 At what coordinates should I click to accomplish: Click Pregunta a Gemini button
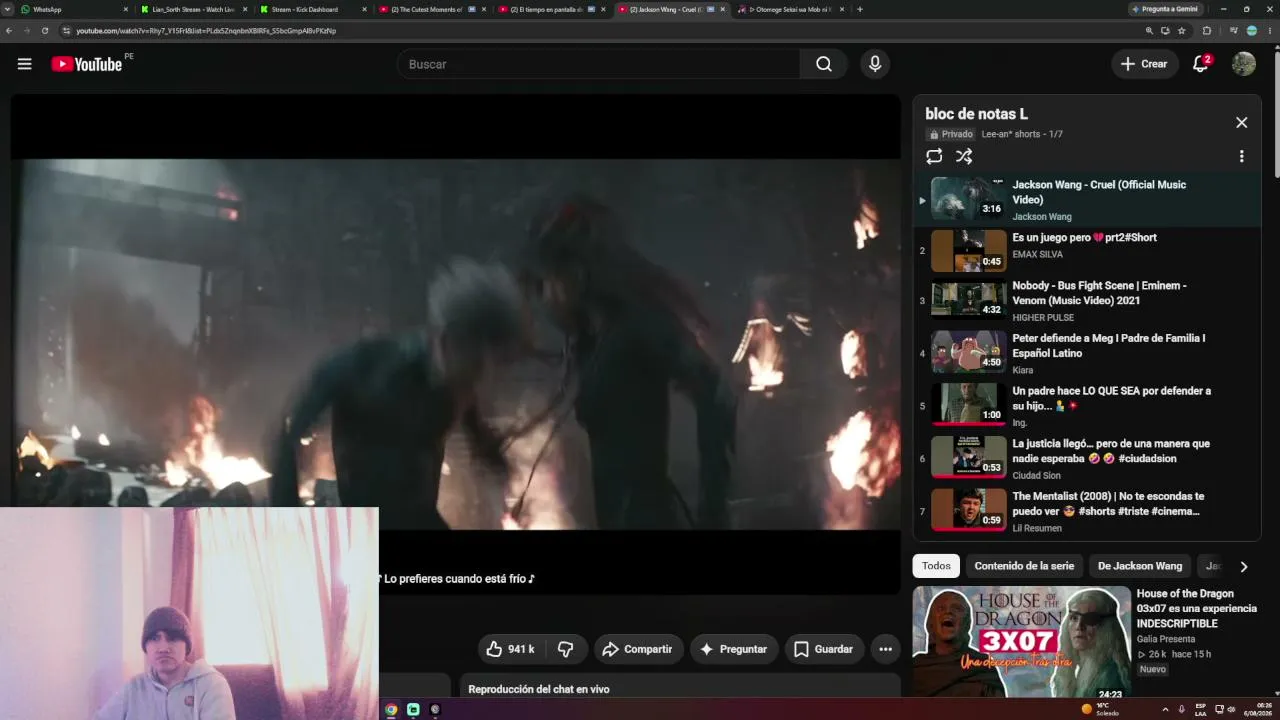1166,9
